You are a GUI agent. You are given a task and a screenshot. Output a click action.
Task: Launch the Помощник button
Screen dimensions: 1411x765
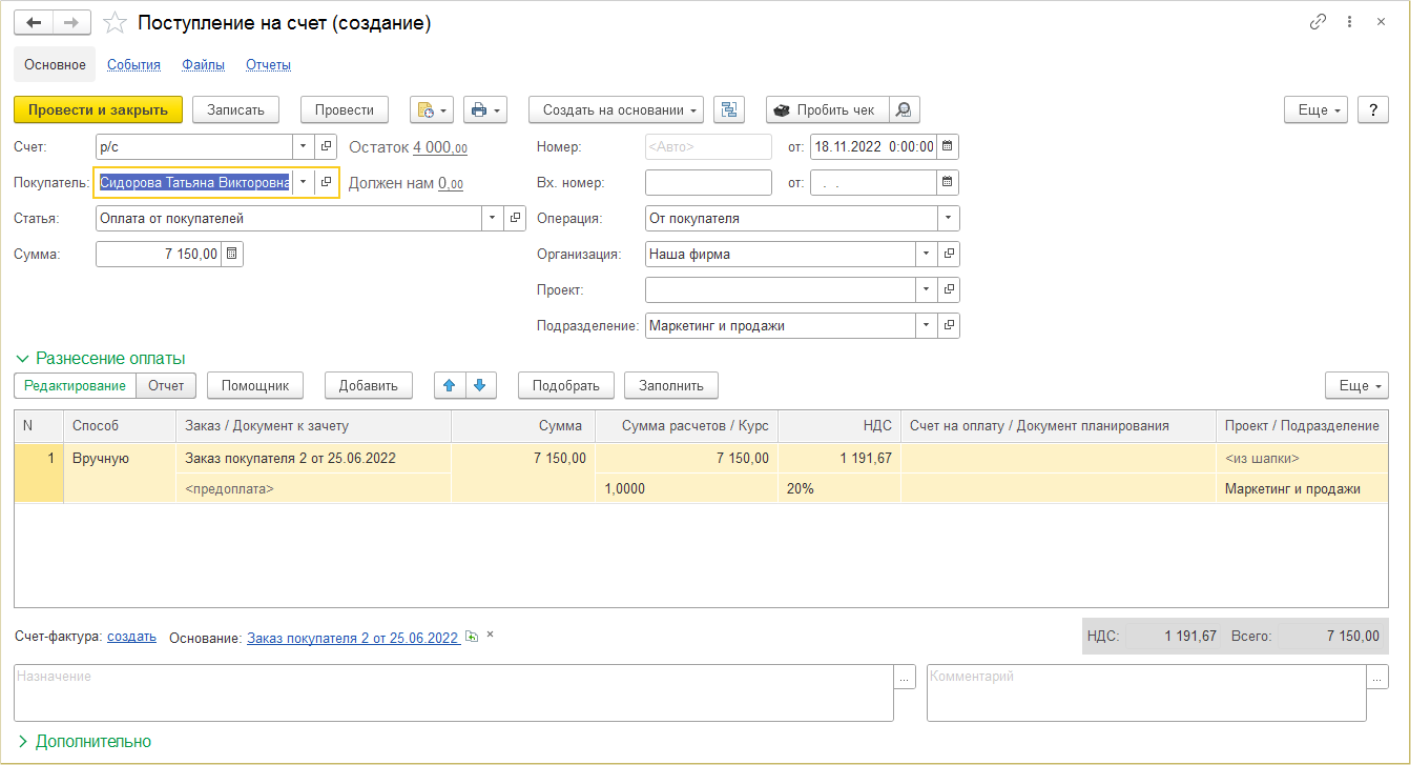pyautogui.click(x=255, y=385)
